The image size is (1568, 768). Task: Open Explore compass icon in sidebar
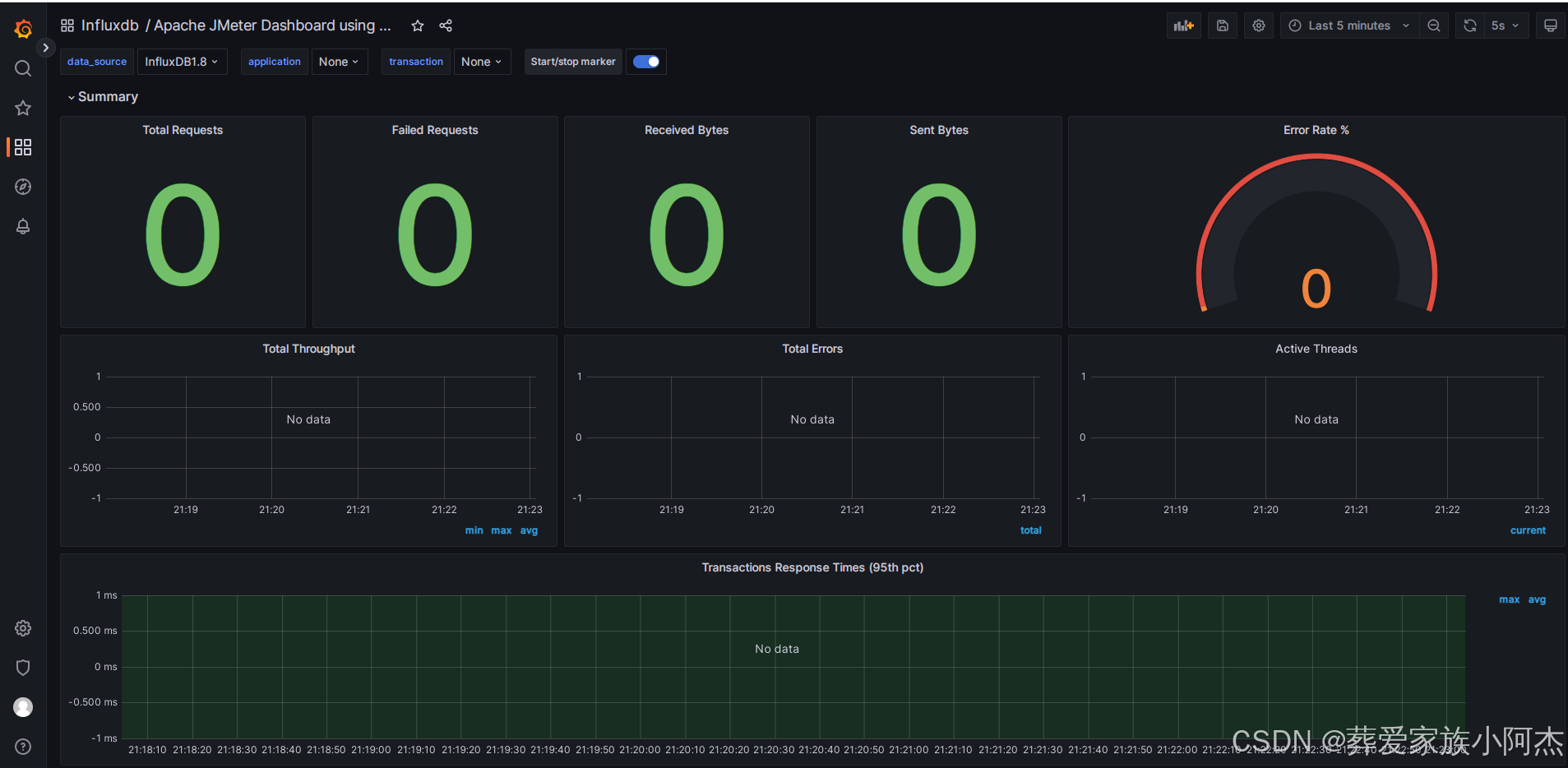pyautogui.click(x=23, y=187)
